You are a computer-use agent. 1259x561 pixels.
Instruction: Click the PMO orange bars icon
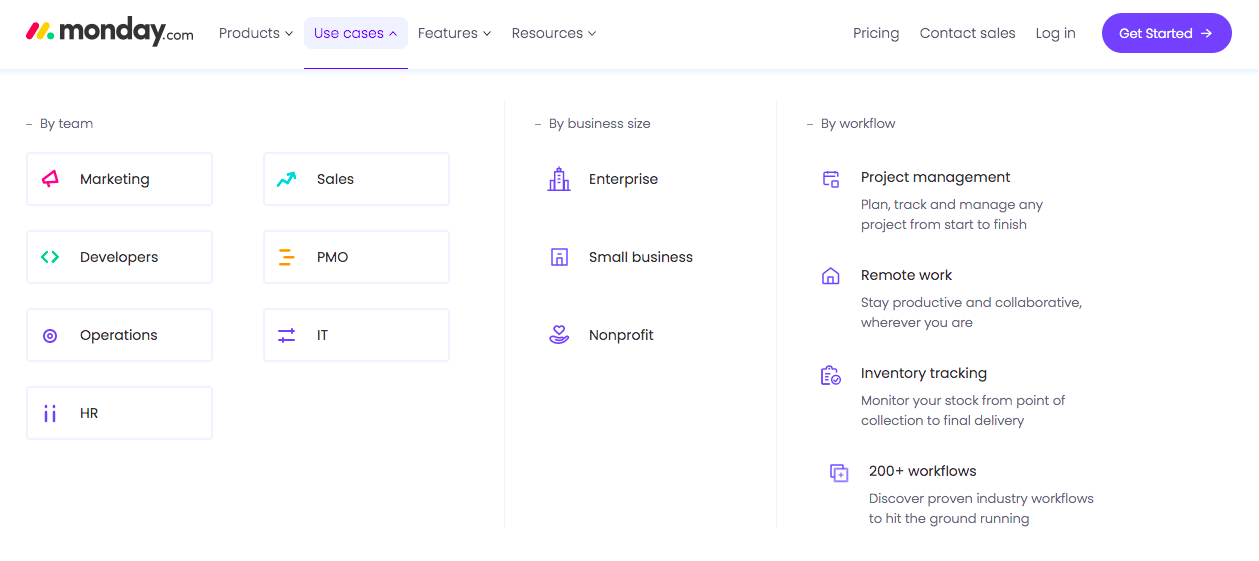coord(287,257)
